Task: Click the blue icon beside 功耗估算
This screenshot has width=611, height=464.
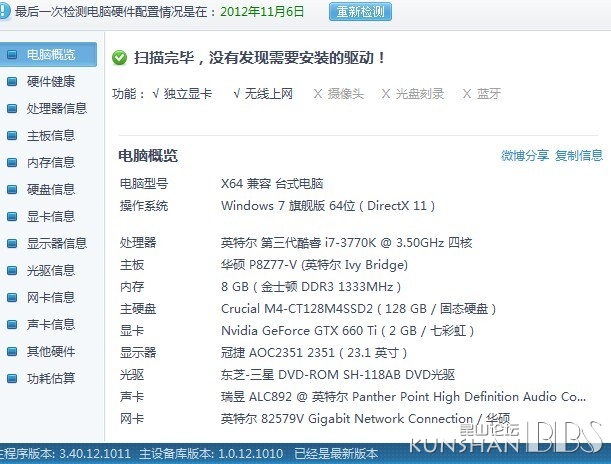Action: [x=12, y=378]
